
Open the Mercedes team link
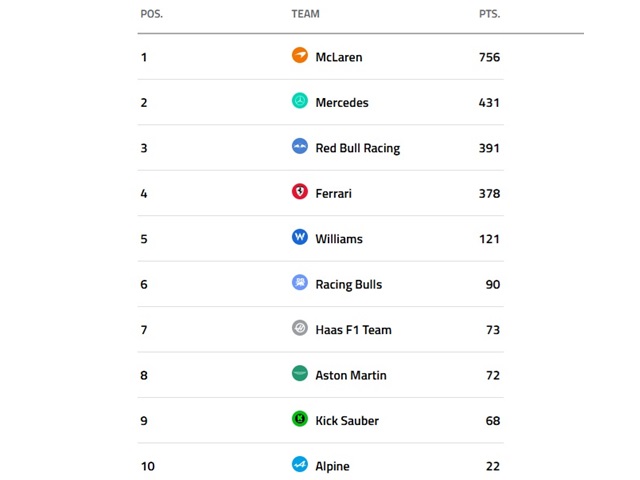click(x=342, y=102)
